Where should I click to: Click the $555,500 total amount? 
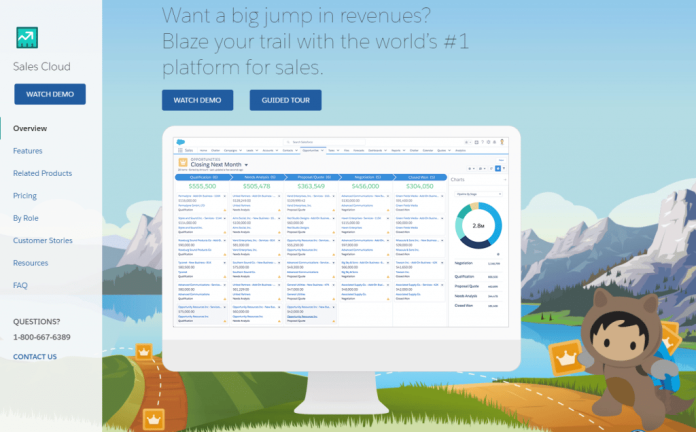(202, 186)
